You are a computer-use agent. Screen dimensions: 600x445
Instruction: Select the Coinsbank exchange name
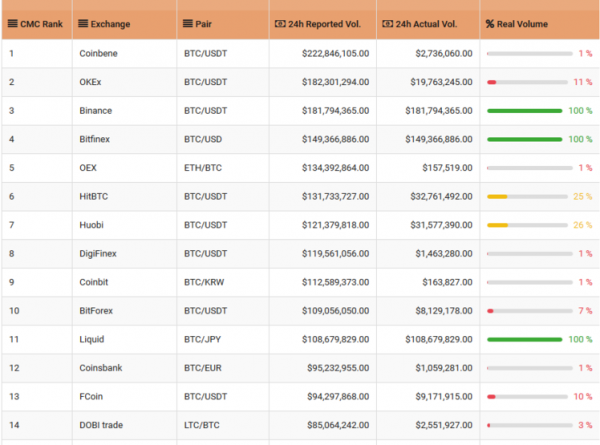tap(101, 368)
